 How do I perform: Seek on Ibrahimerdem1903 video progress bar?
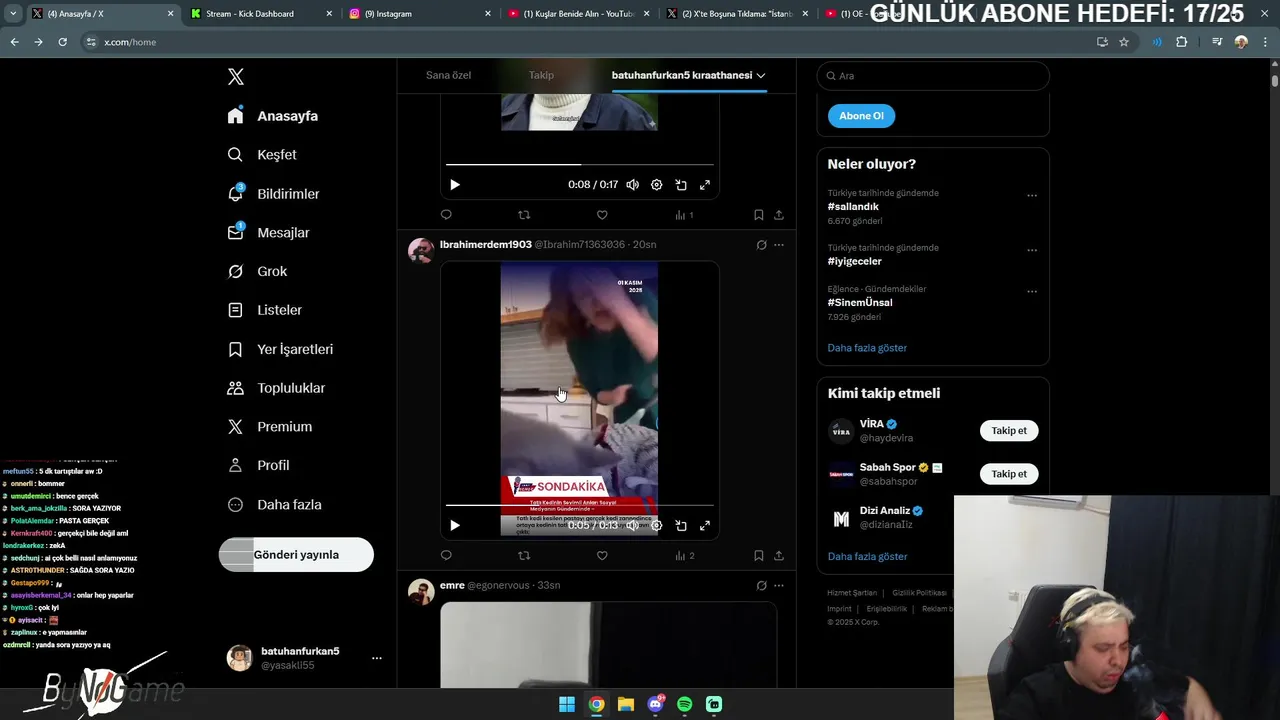pyautogui.click(x=580, y=505)
